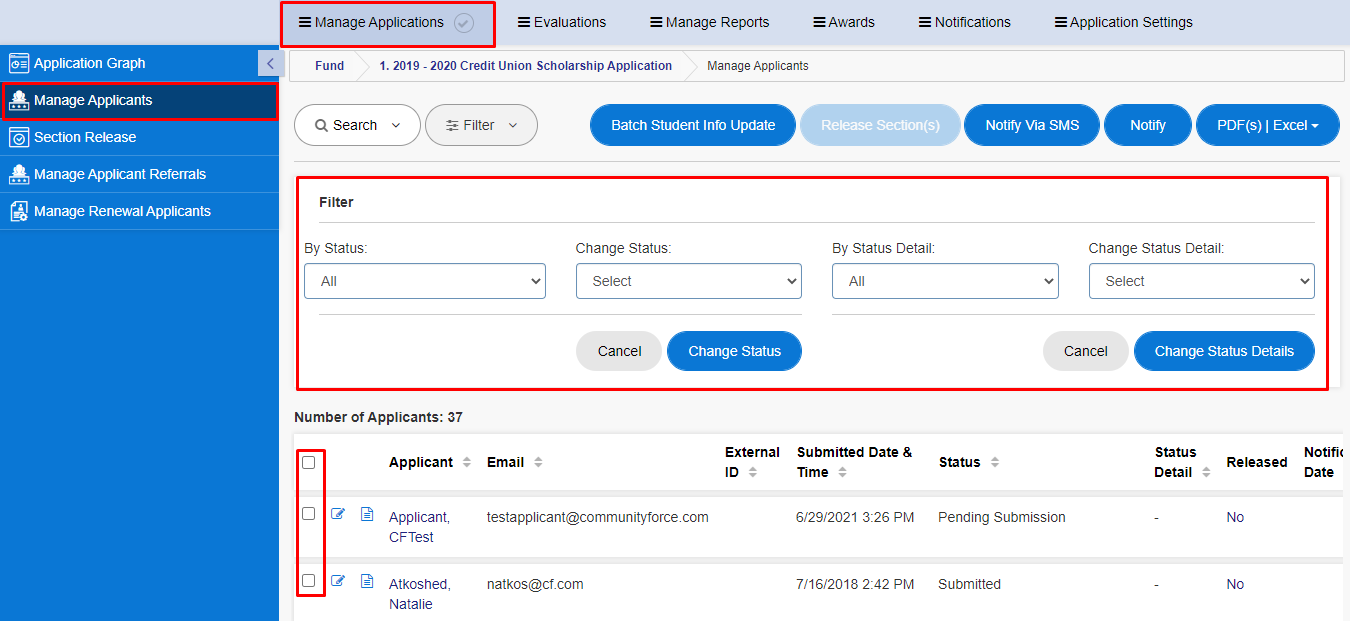Open the Change Status Detail dropdown
1350x621 pixels.
1201,281
